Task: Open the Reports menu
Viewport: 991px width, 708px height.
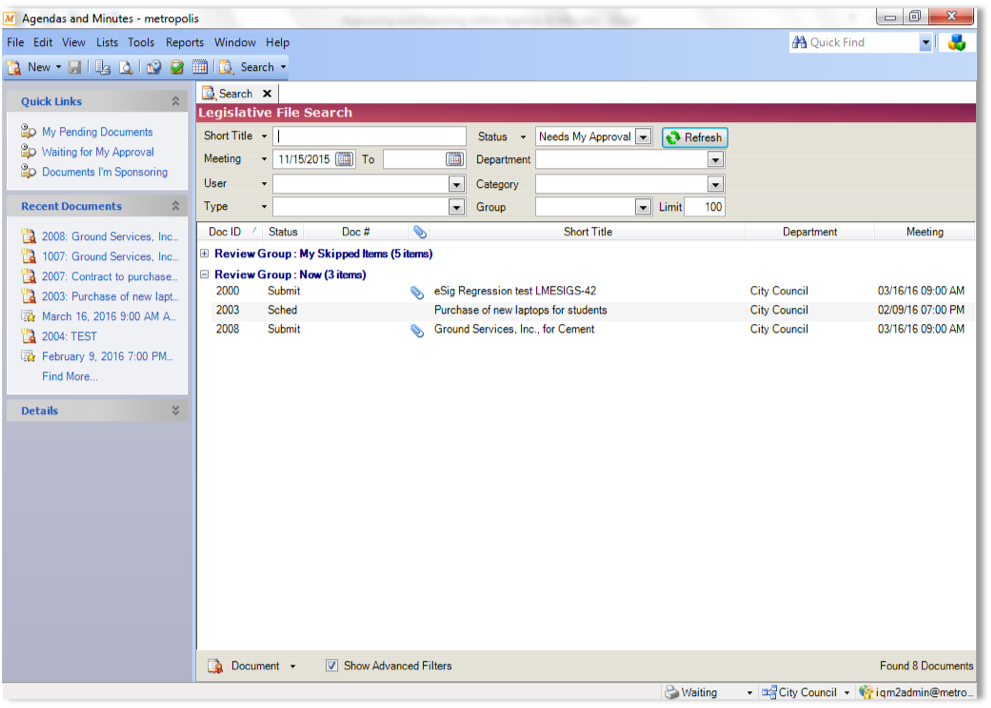Action: click(185, 42)
